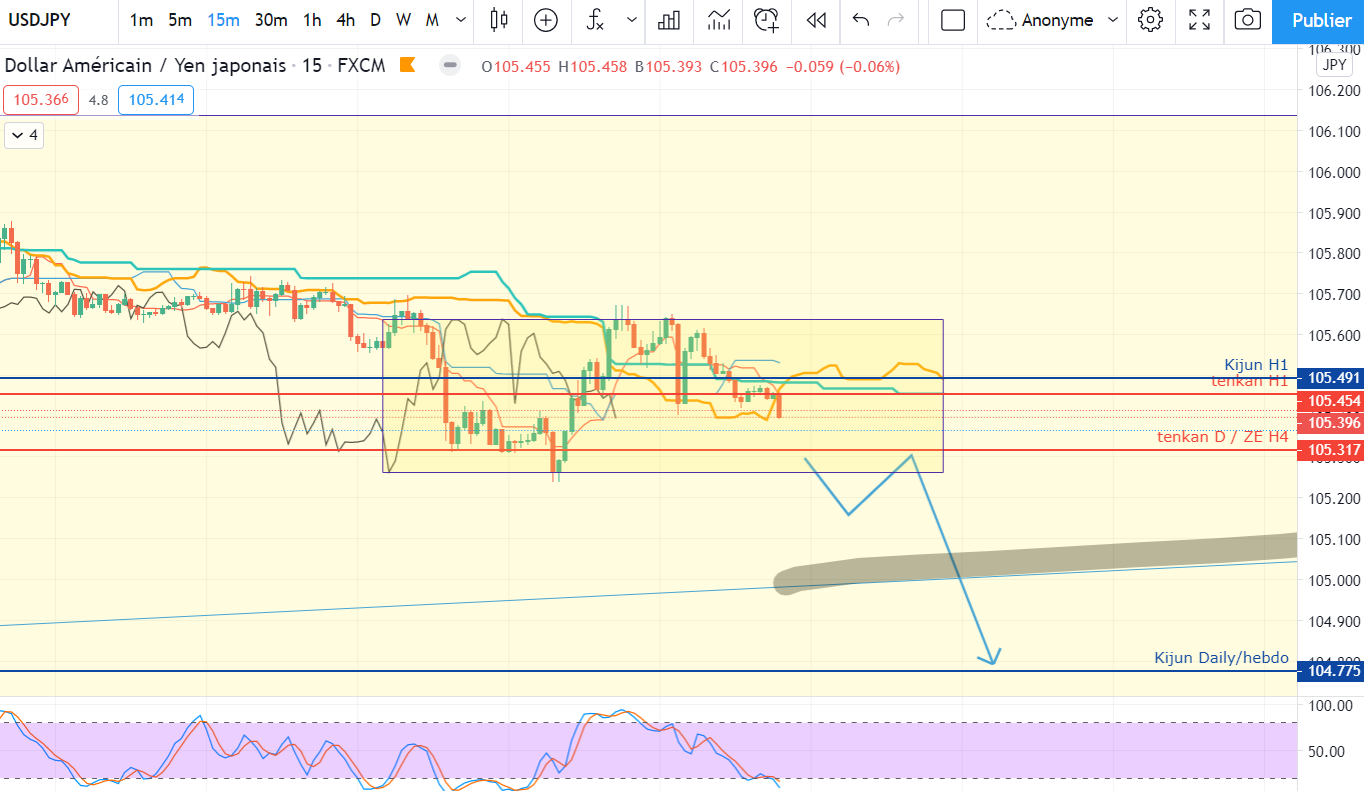Start bar replay mode

[x=816, y=20]
